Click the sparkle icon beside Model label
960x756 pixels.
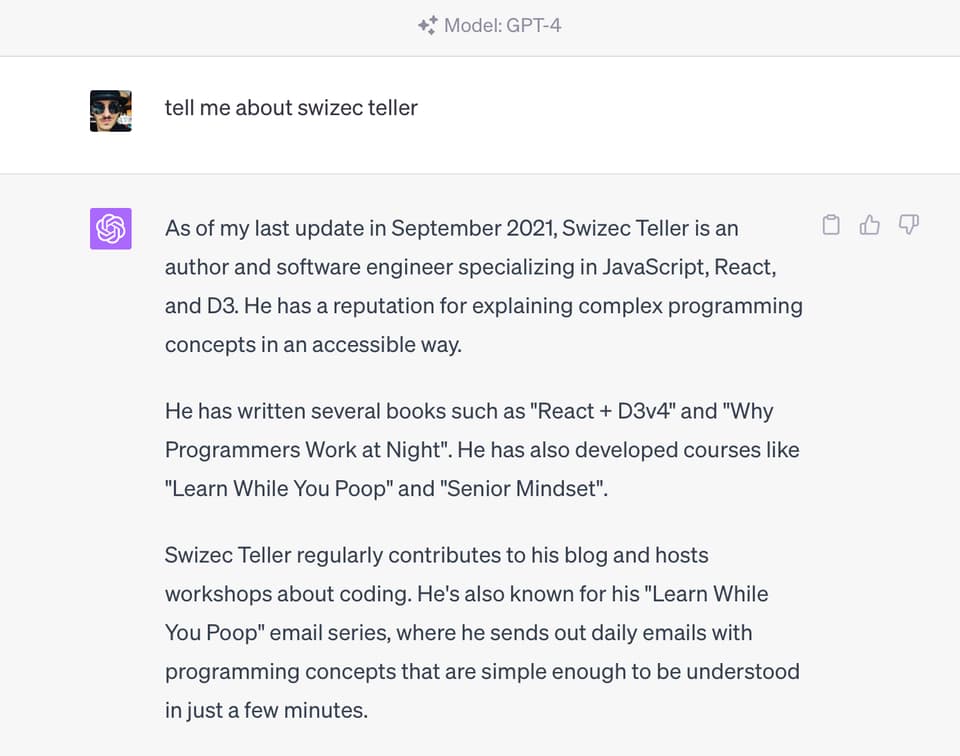427,25
